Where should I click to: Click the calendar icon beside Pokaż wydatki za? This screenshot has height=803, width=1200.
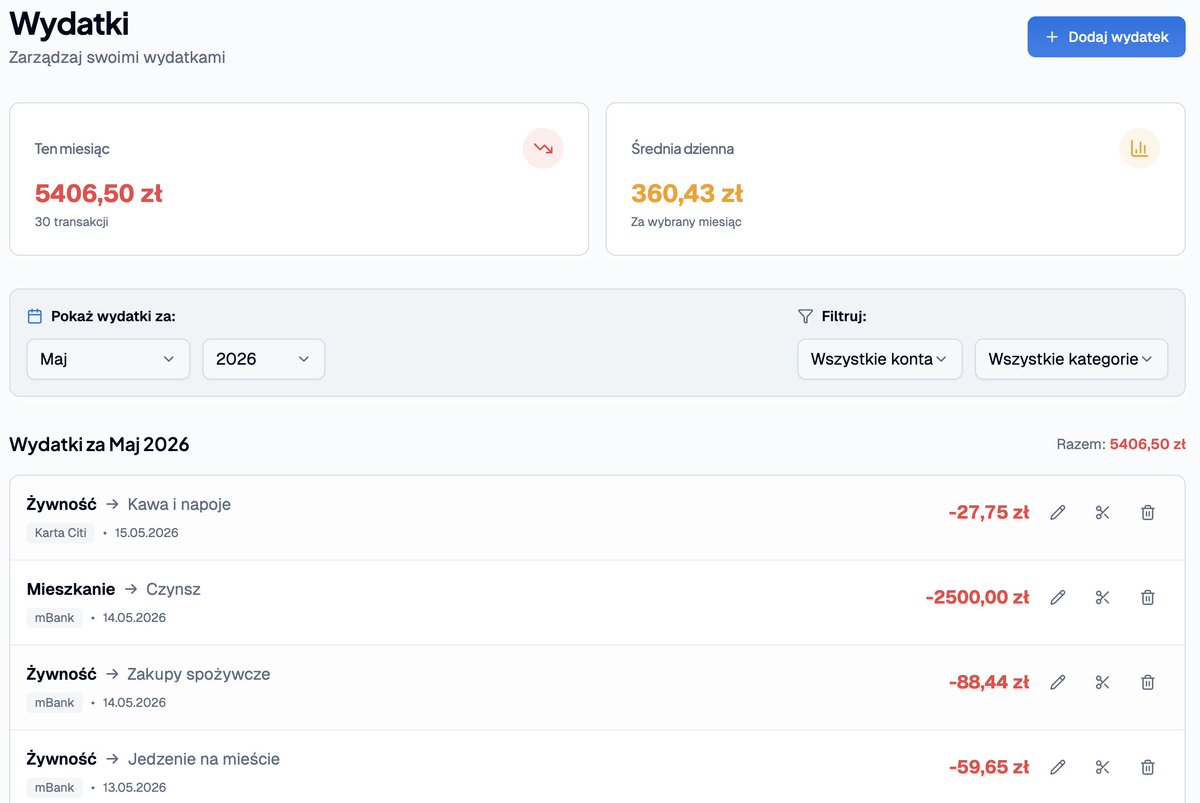[35, 316]
